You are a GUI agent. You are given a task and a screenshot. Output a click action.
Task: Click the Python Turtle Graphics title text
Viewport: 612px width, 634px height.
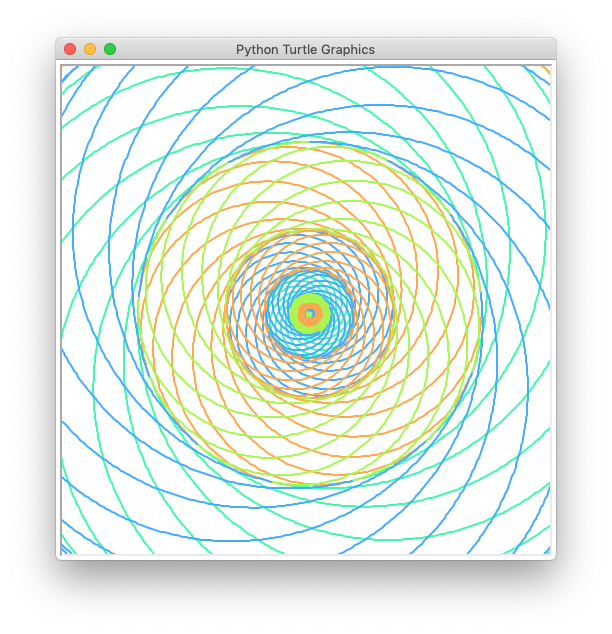[x=305, y=49]
